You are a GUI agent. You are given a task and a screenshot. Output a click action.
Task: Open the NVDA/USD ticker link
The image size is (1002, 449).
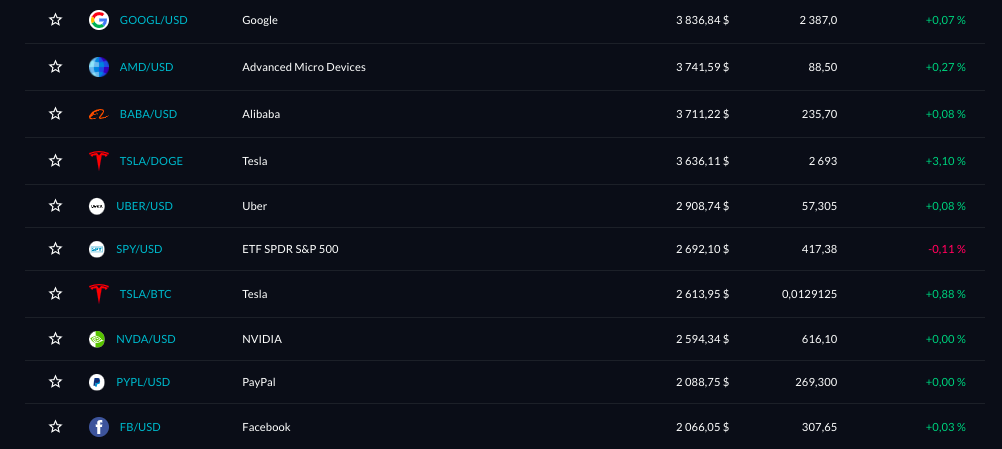click(146, 339)
